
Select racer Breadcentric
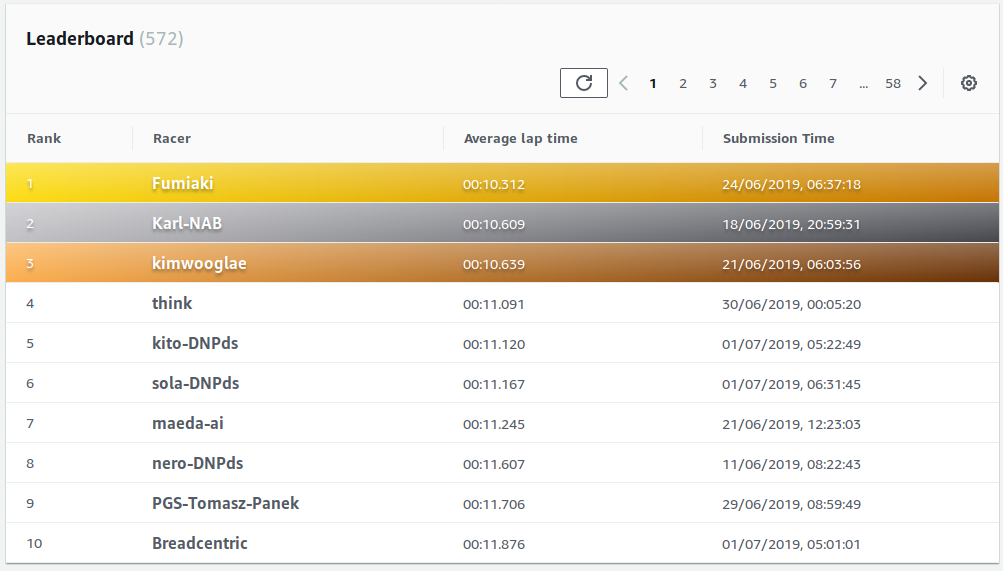click(200, 543)
